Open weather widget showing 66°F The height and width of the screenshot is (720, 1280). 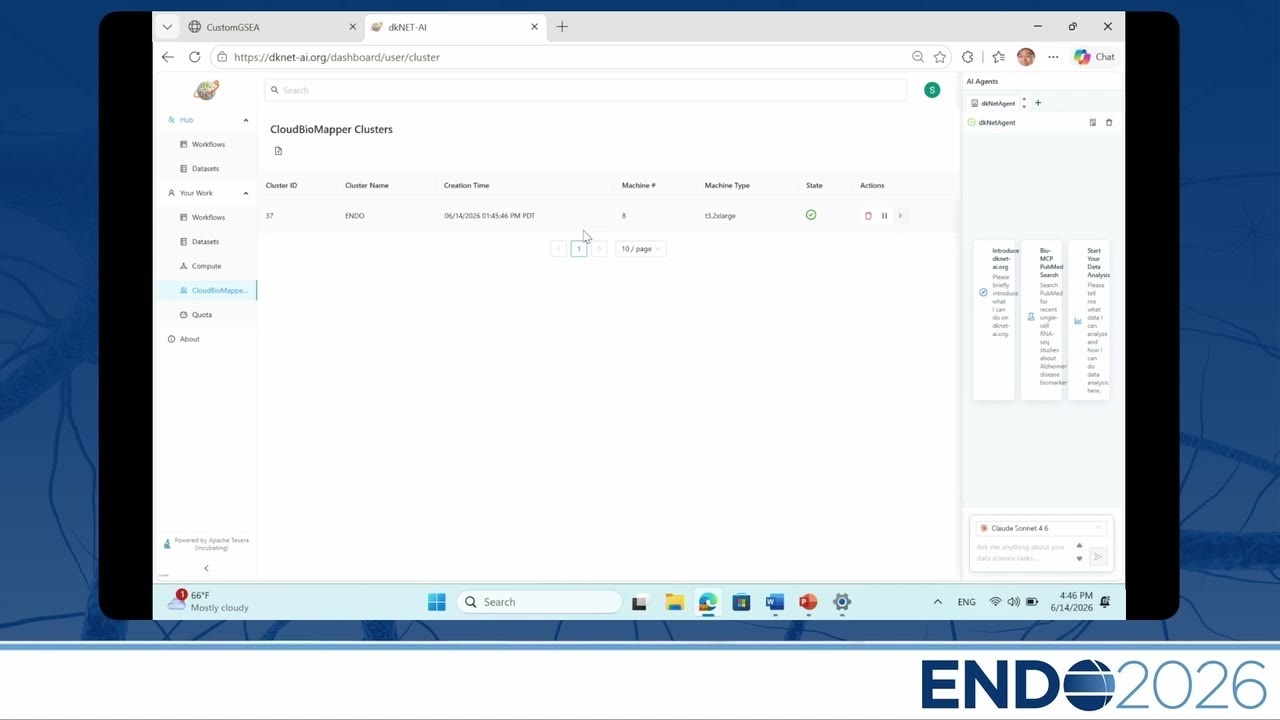pyautogui.click(x=208, y=601)
